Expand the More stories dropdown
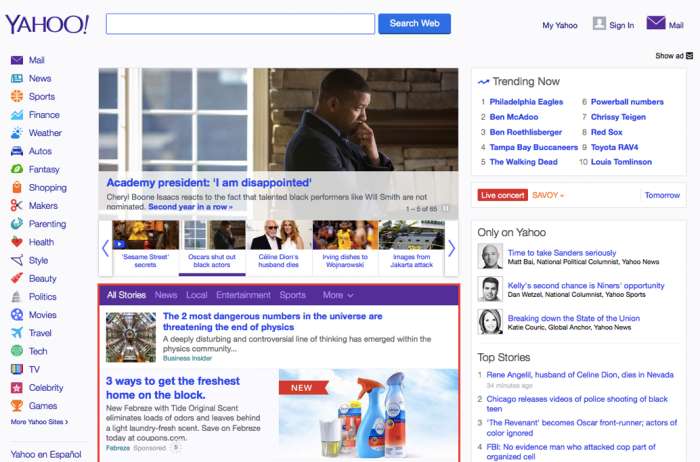The width and height of the screenshot is (700, 462). click(x=338, y=295)
